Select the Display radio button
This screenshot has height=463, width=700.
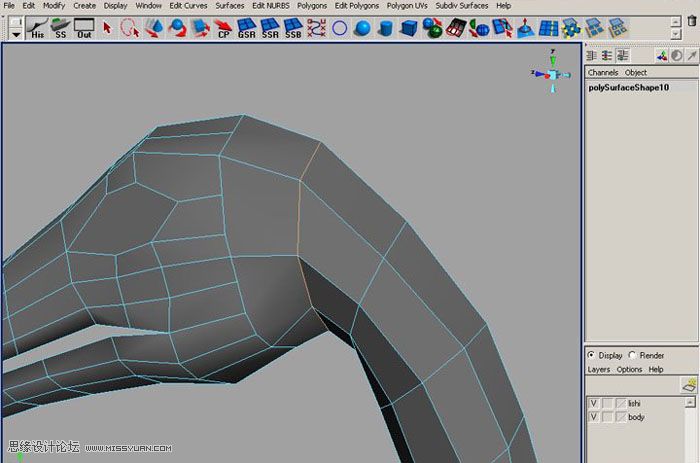pyautogui.click(x=591, y=355)
